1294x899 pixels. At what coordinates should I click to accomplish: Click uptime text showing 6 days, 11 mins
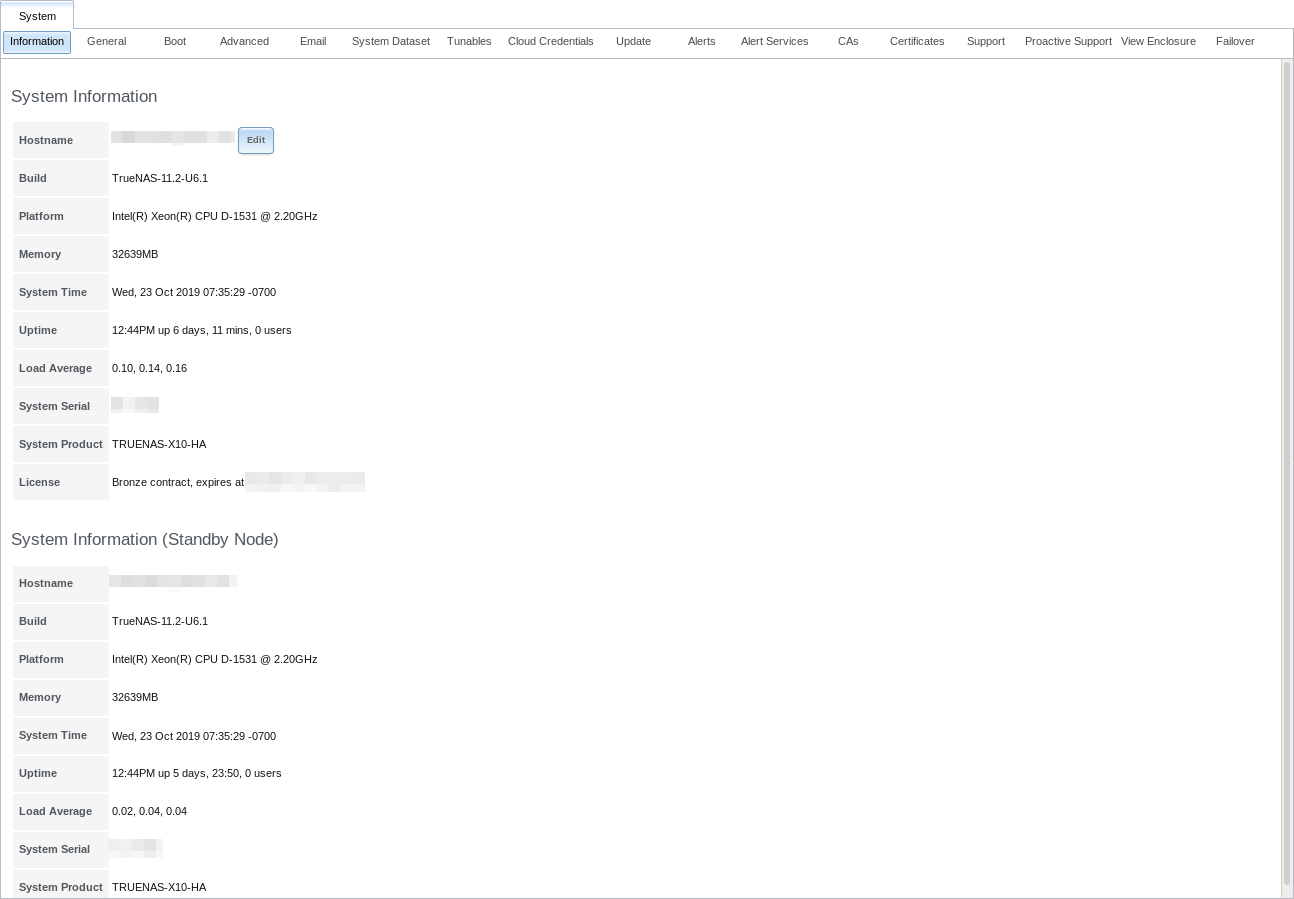click(x=202, y=330)
